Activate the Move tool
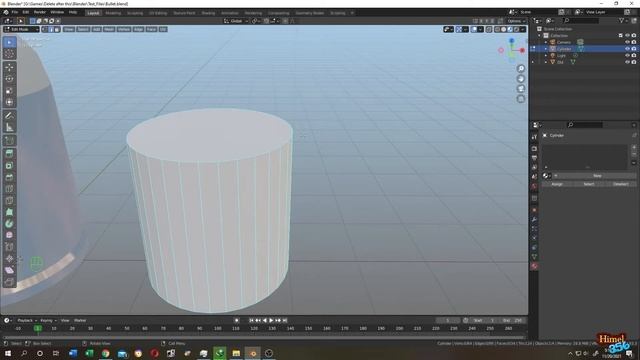 click(9, 68)
